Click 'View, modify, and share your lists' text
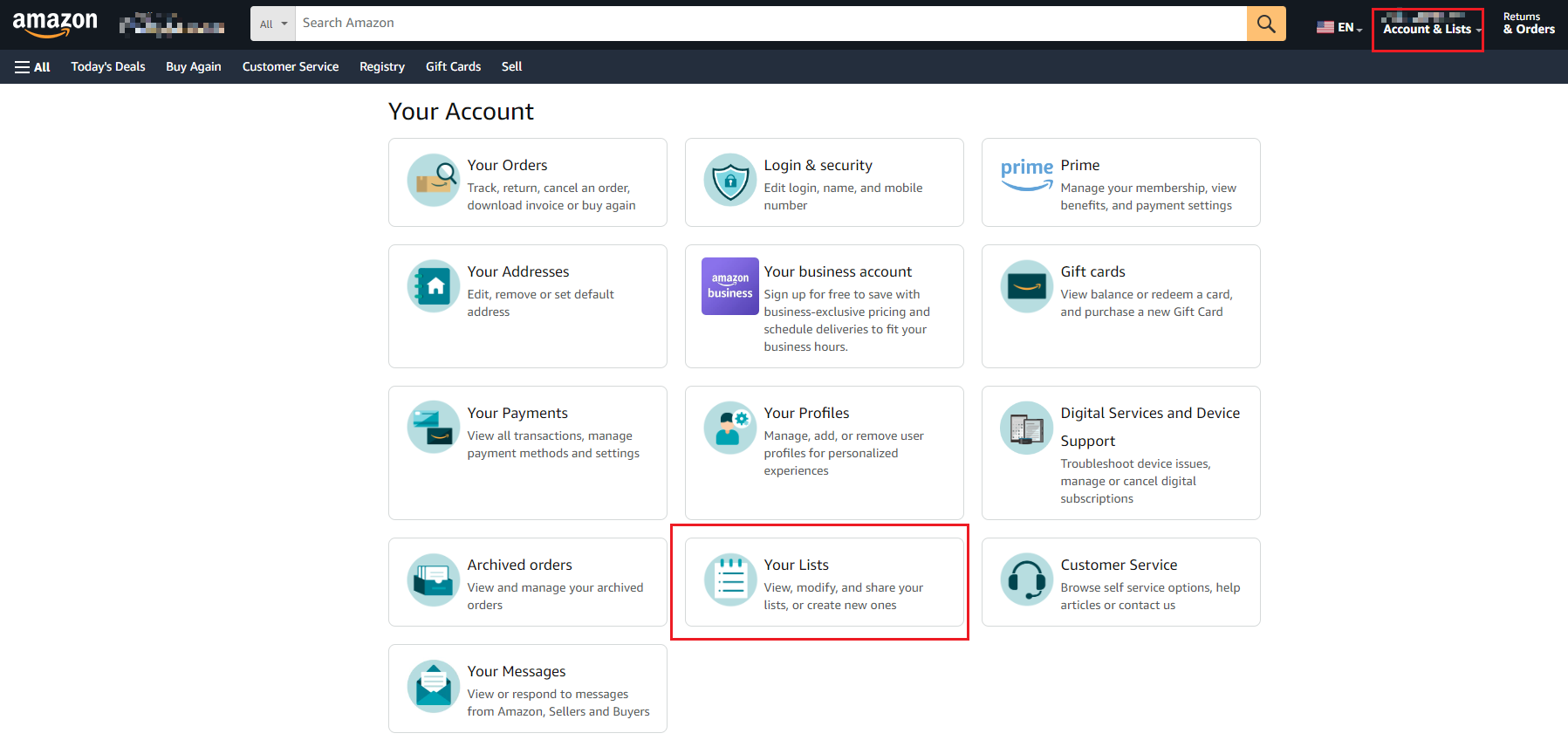This screenshot has height=754, width=1568. (x=843, y=596)
